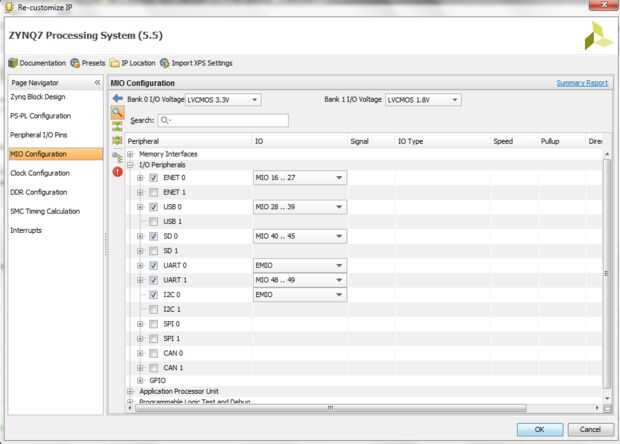Image resolution: width=620 pixels, height=444 pixels.
Task: Enable the USB 1 checkbox
Action: (x=153, y=221)
